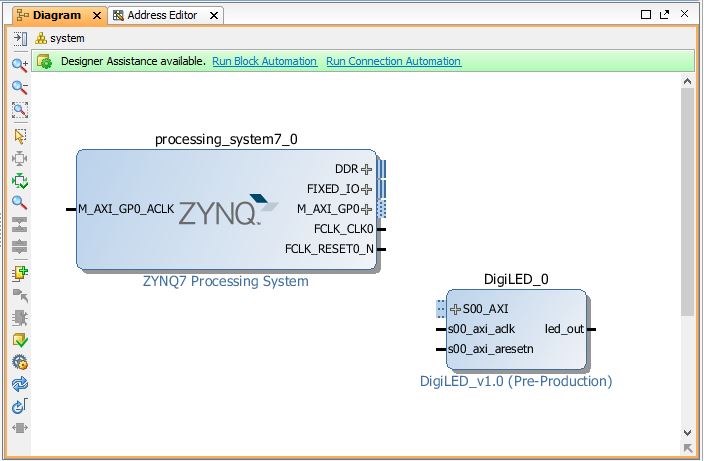
Task: Close the Diagram tab
Action: point(97,16)
